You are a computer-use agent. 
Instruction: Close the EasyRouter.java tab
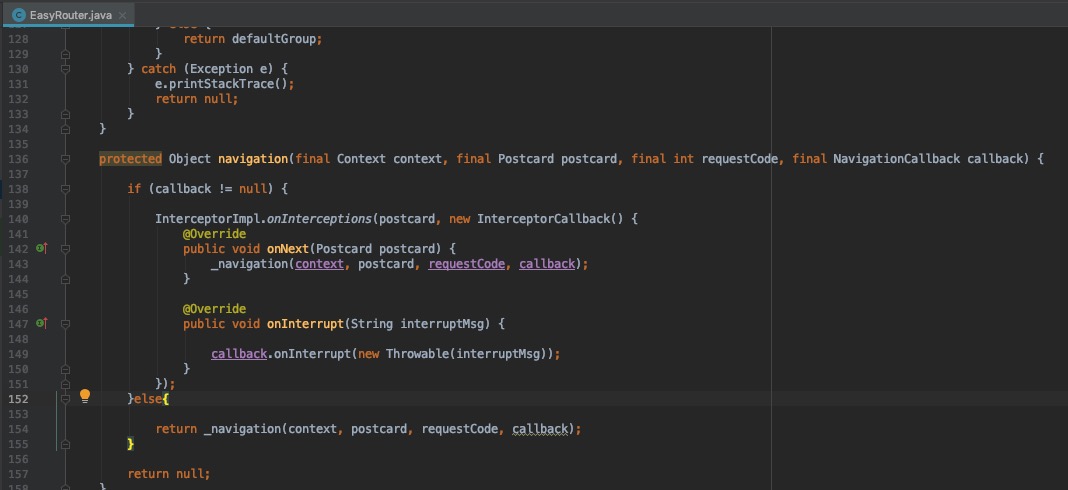tap(123, 16)
